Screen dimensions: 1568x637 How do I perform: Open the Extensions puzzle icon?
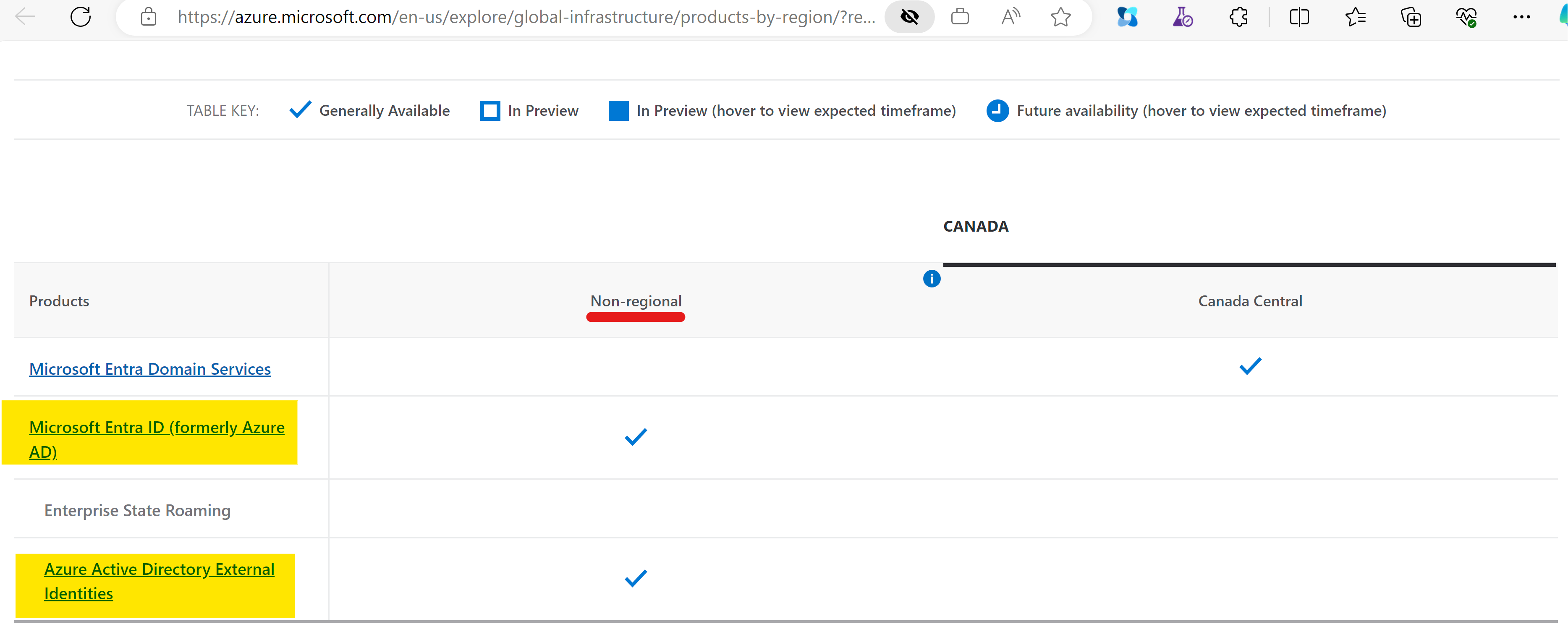pos(1239,17)
